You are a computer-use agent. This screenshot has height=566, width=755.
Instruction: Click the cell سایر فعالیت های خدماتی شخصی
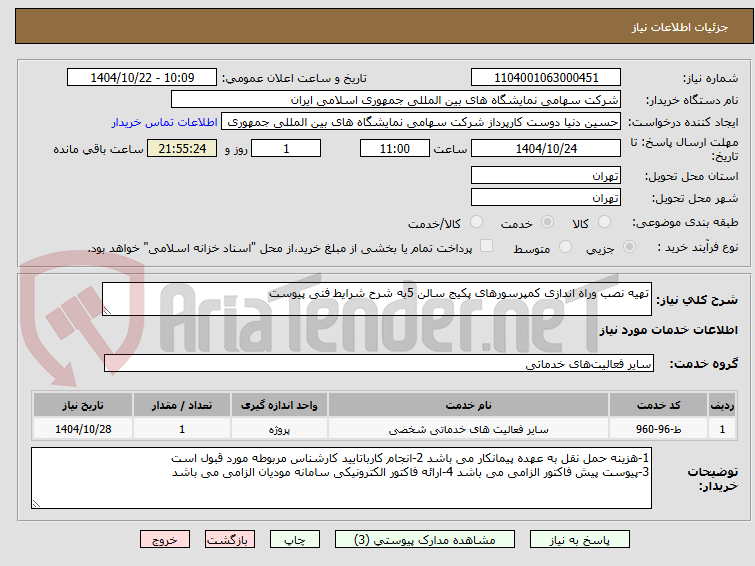pyautogui.click(x=469, y=429)
